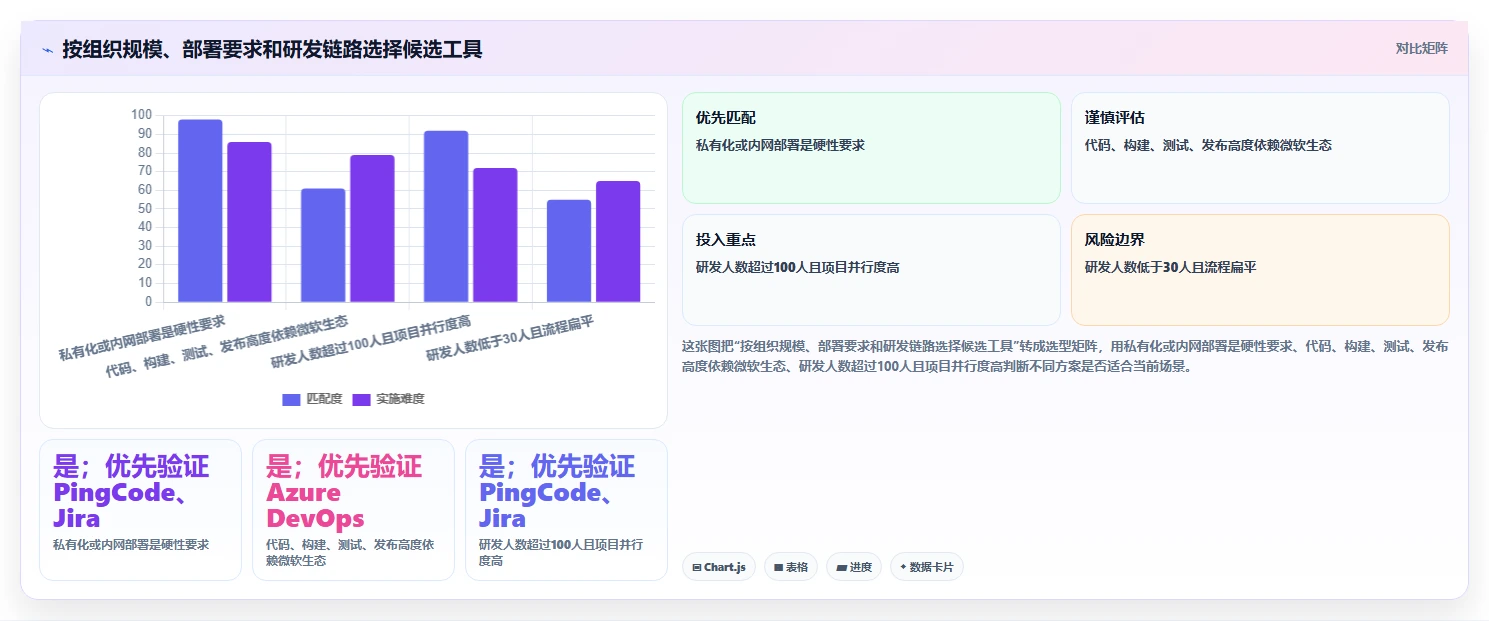This screenshot has height=621, width=1489.
Task: Click the 匹配度 bar for 私有化或内网部署
Action: [200, 210]
